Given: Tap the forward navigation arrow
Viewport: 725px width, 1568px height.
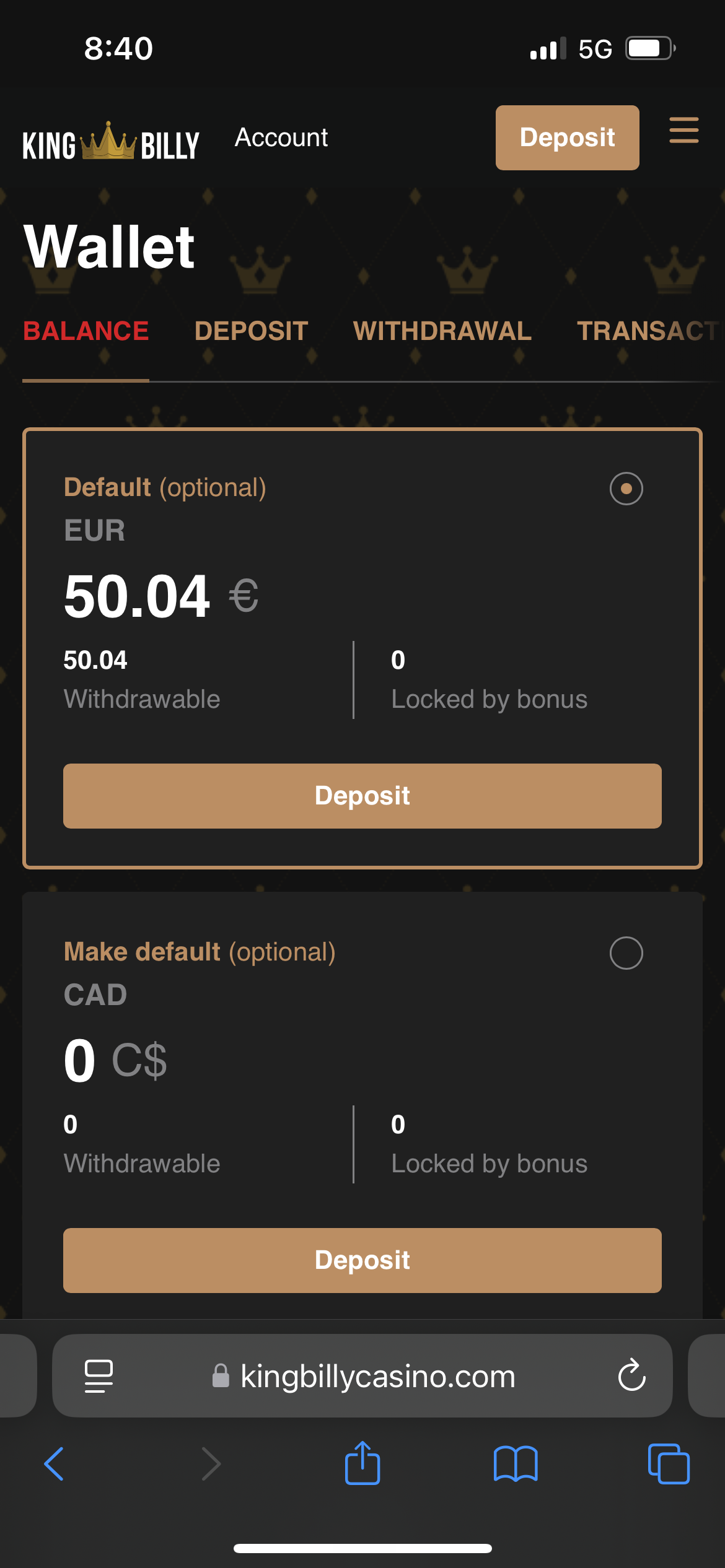Looking at the screenshot, I should (x=211, y=1463).
